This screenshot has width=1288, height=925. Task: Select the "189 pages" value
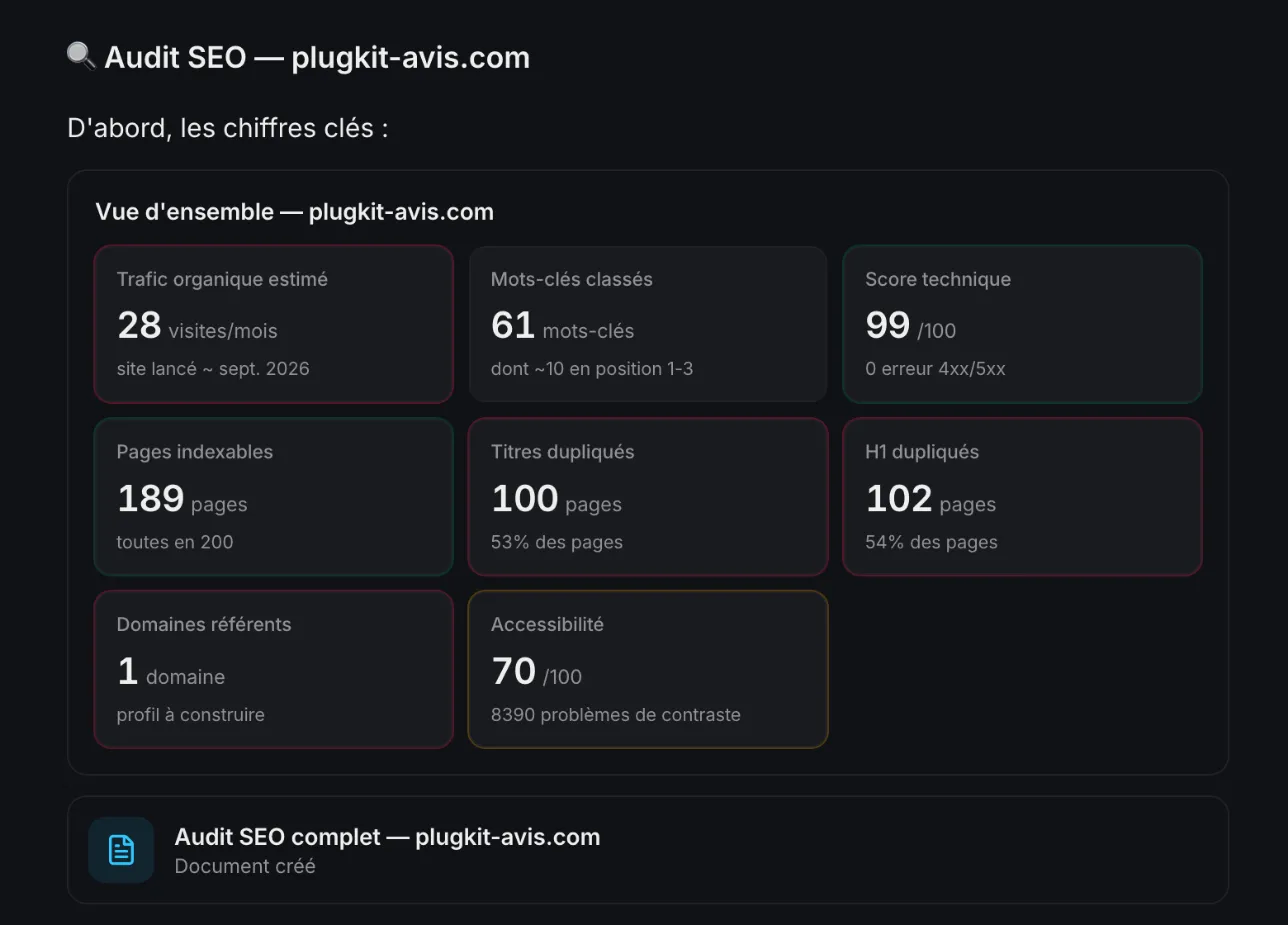[x=182, y=499]
